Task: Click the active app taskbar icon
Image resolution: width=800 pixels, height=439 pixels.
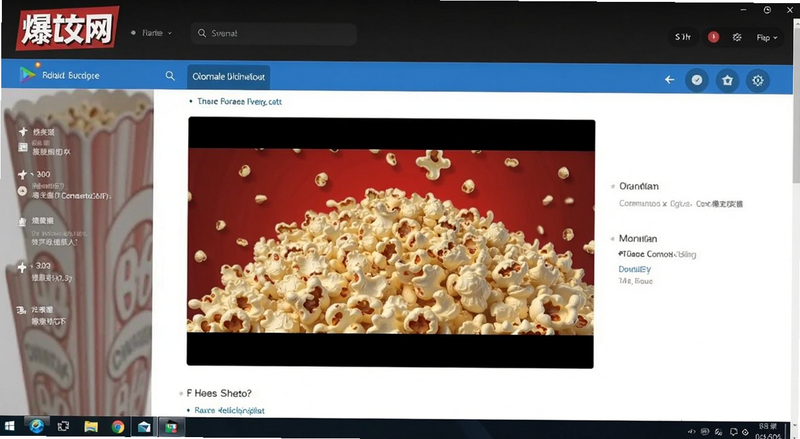Action: pyautogui.click(x=170, y=427)
